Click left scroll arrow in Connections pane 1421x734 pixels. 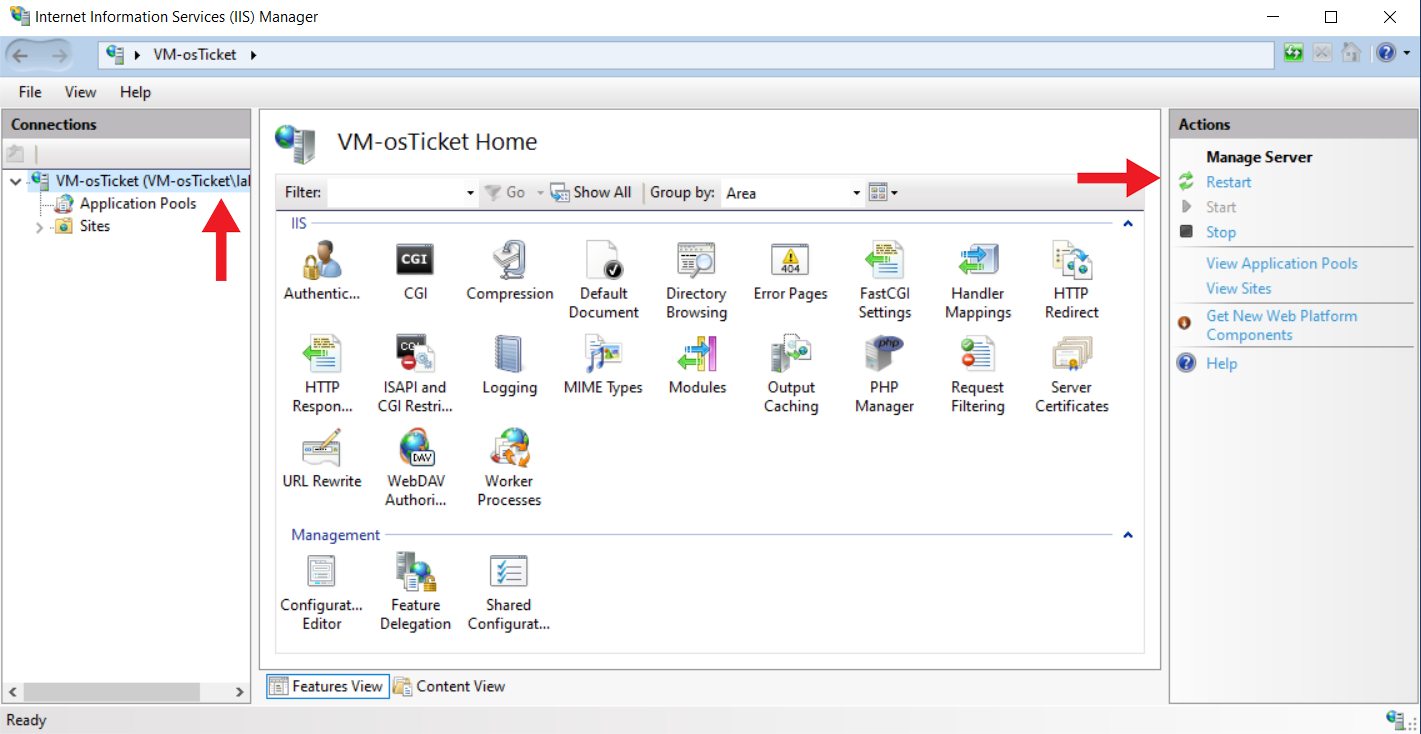tap(11, 691)
